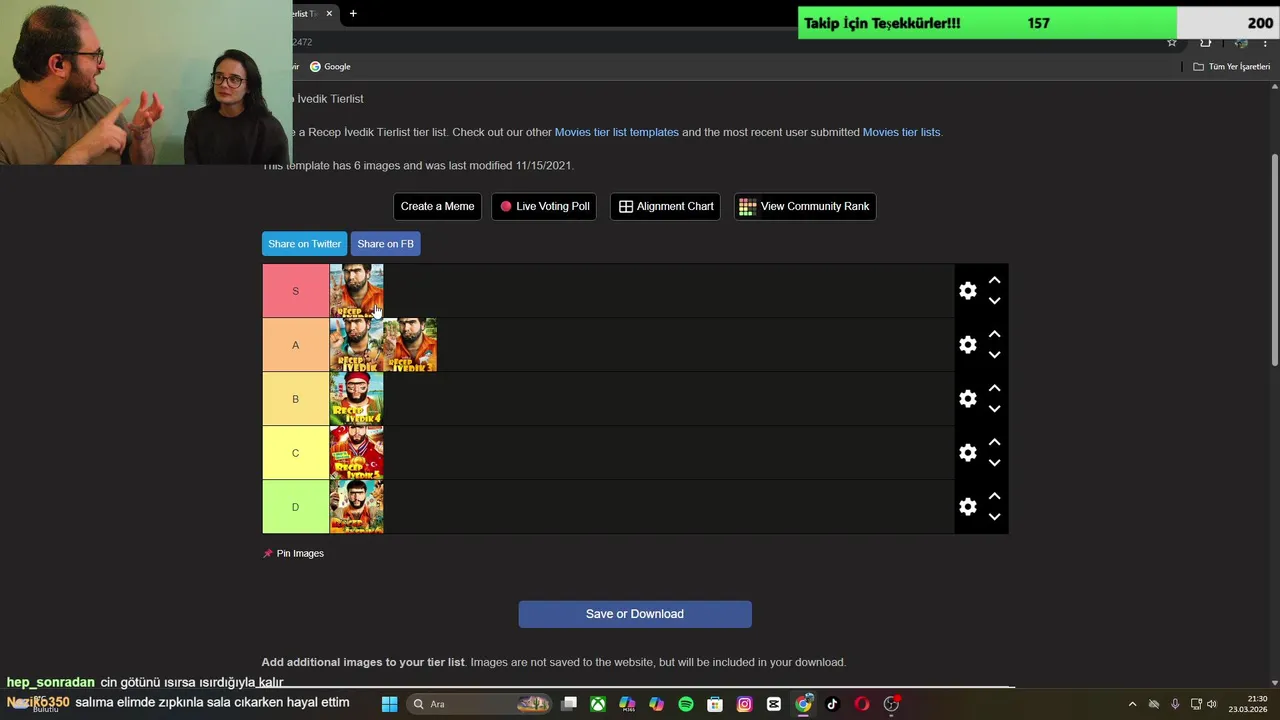Open a new browser tab
Screen dimensions: 1280x720
coord(353,13)
